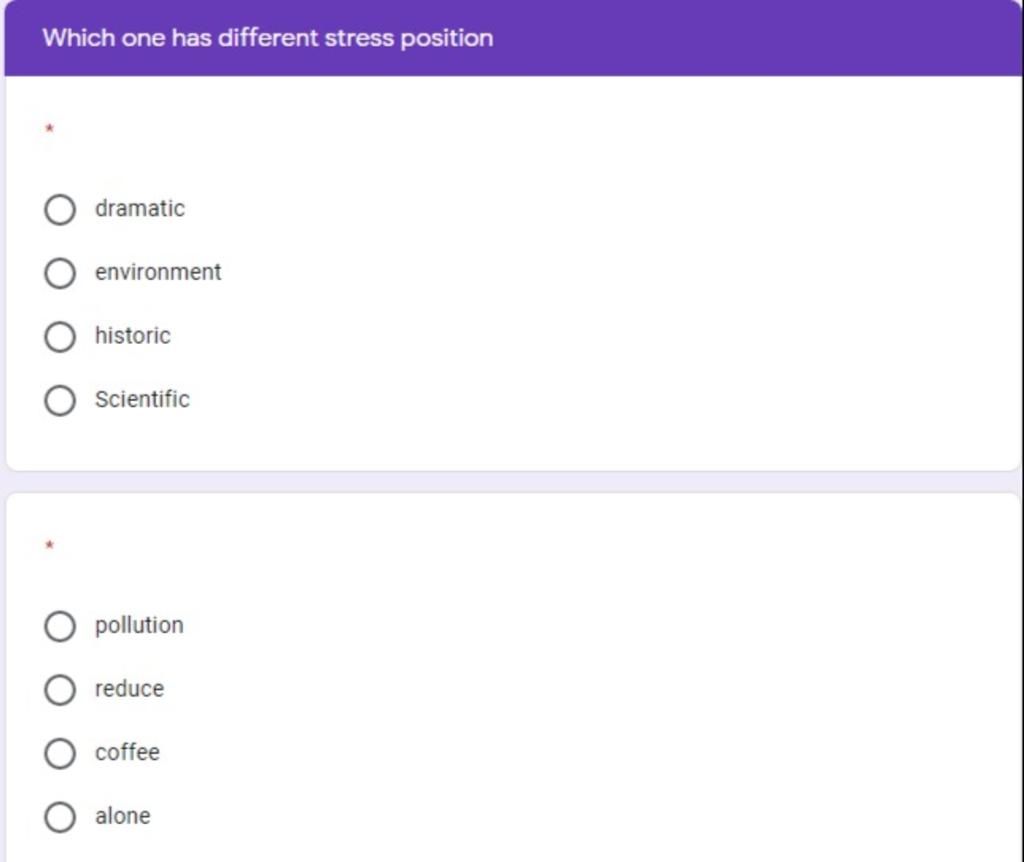Pick the alone radio circle
The height and width of the screenshot is (862, 1024).
[x=60, y=817]
